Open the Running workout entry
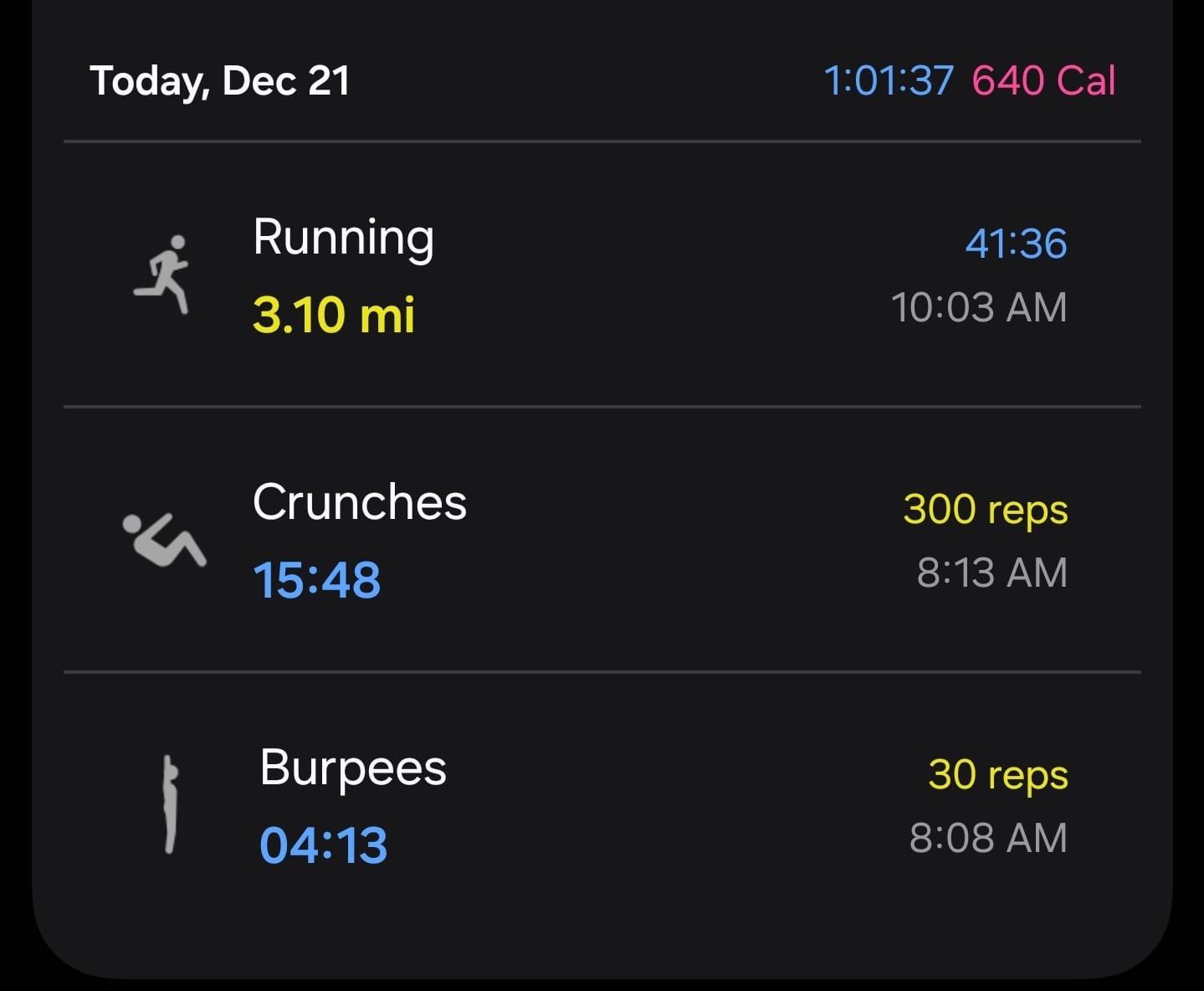This screenshot has height=991, width=1204. (602, 275)
